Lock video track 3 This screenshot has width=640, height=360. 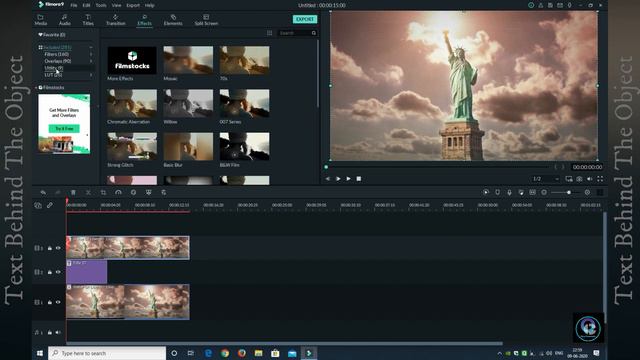tap(50, 248)
